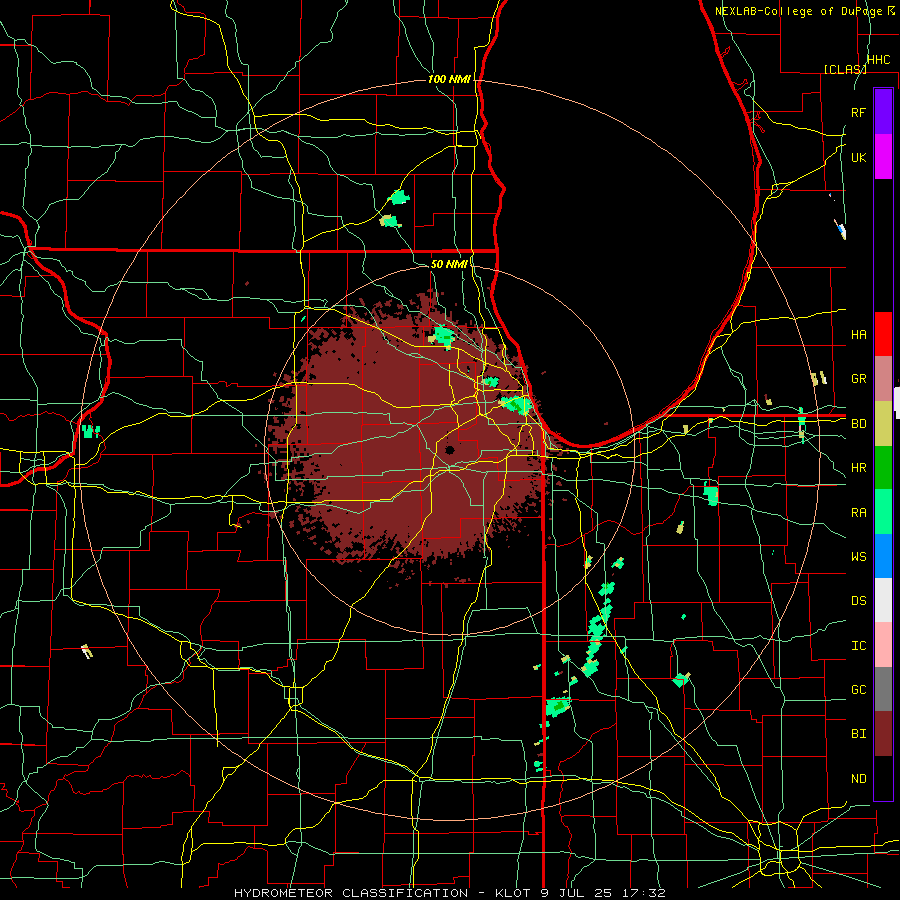Click the RA legend label

coord(858,512)
